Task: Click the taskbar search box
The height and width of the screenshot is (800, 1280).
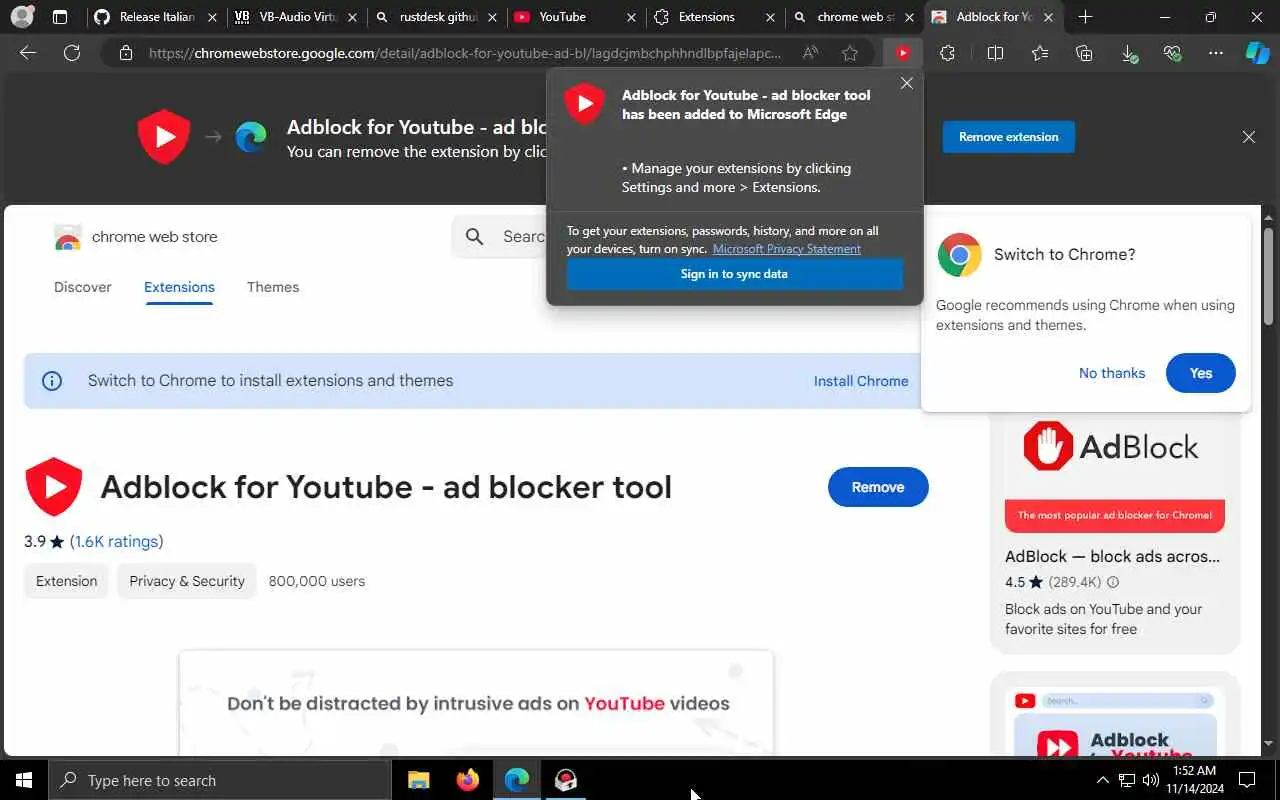Action: [x=220, y=780]
